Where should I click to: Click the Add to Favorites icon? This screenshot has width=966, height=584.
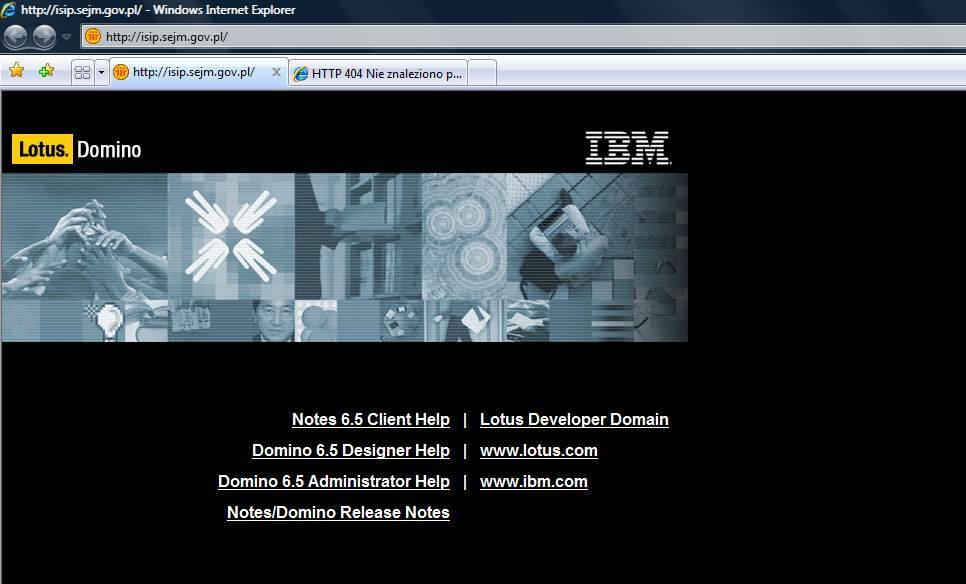click(x=46, y=71)
